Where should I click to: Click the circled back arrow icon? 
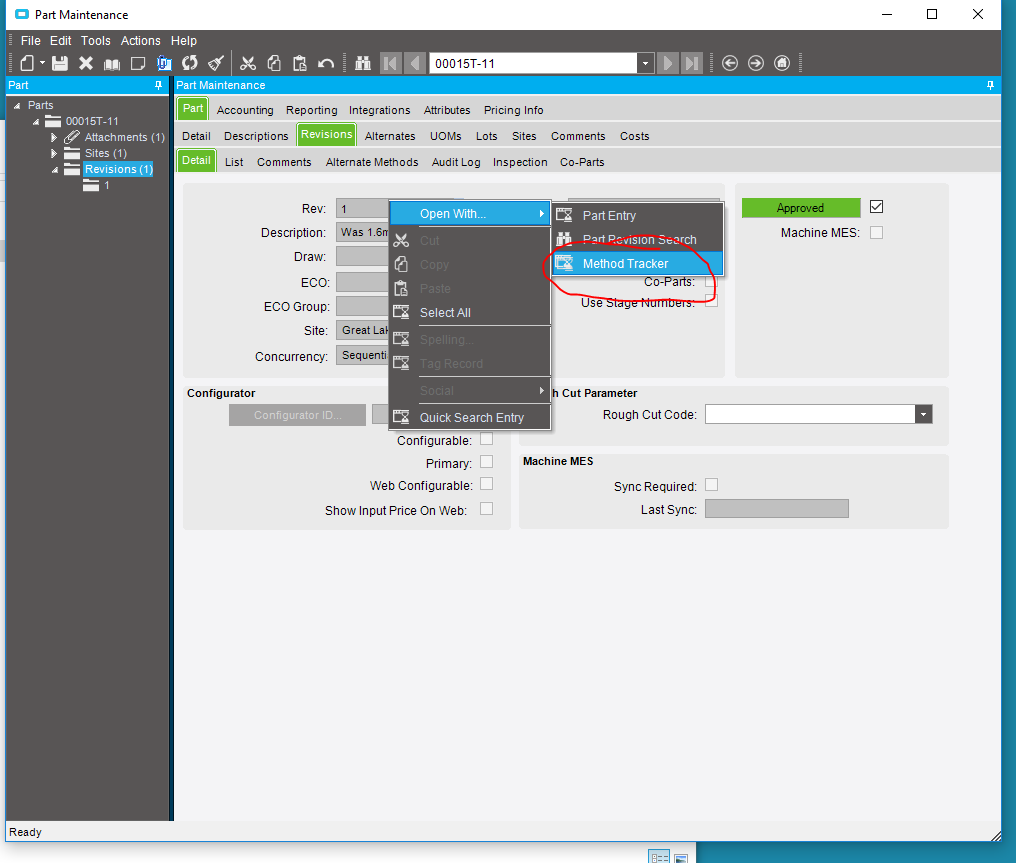tap(730, 63)
